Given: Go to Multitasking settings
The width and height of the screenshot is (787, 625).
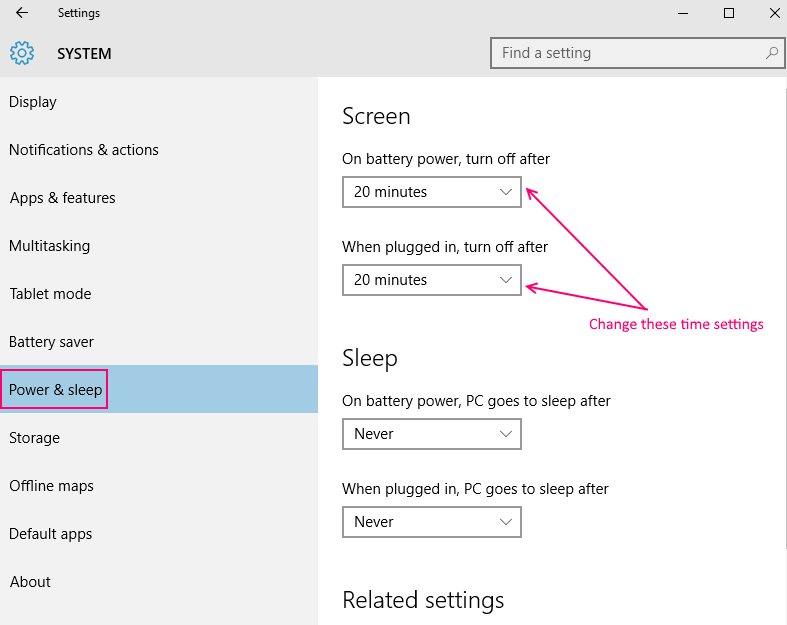Looking at the screenshot, I should (x=159, y=246).
